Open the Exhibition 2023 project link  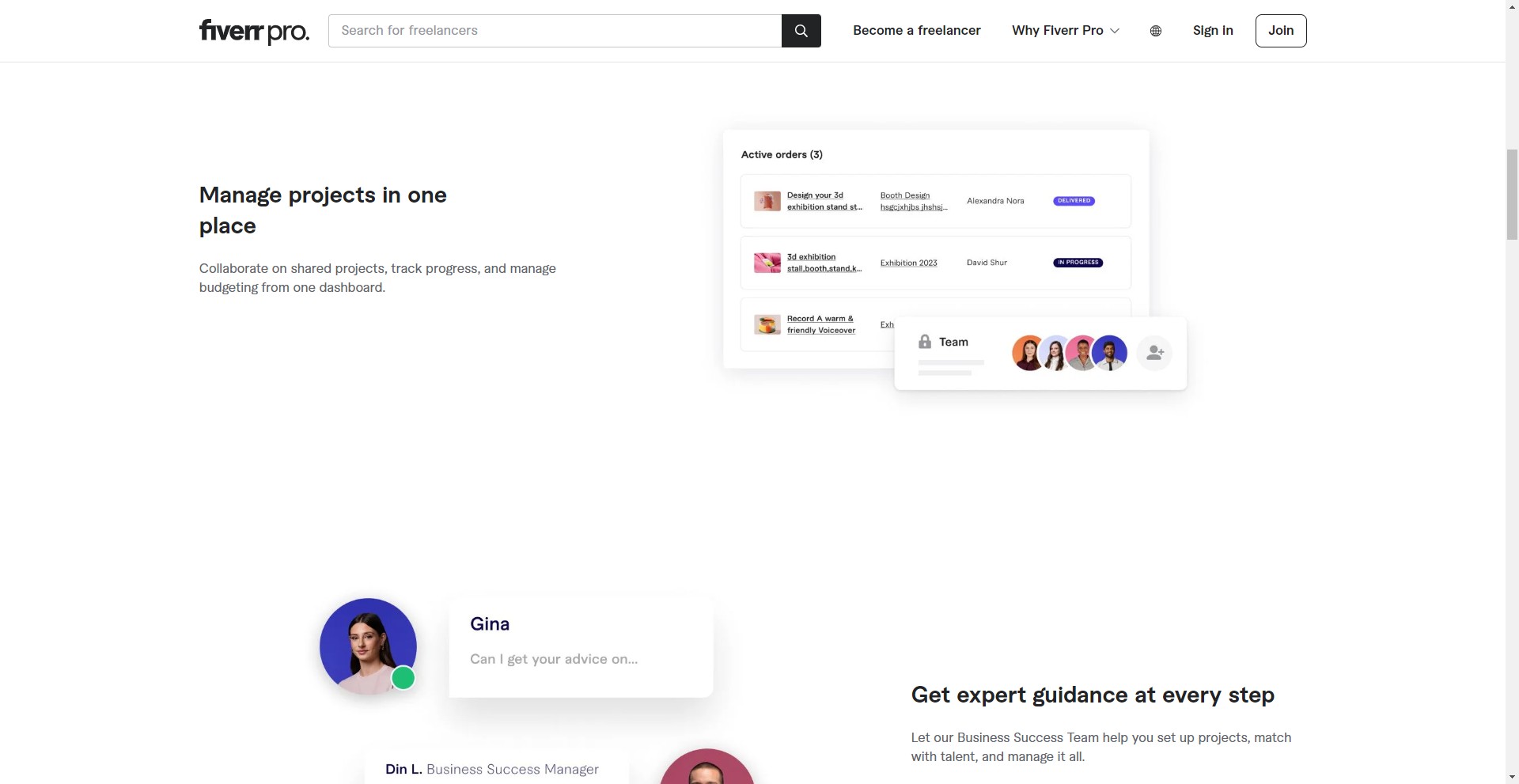pos(908,263)
